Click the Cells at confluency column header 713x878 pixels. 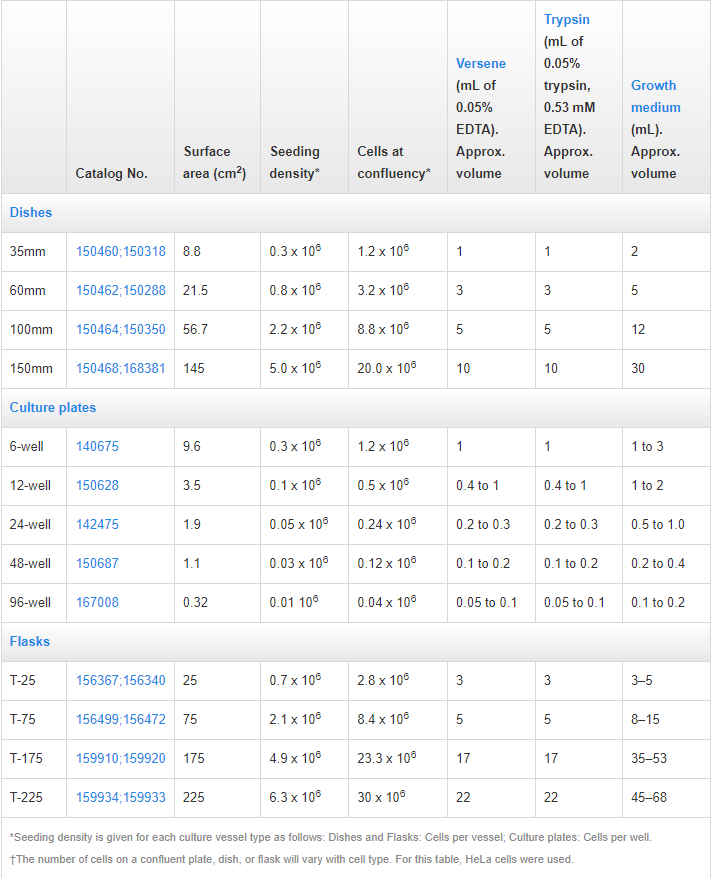[x=394, y=162]
